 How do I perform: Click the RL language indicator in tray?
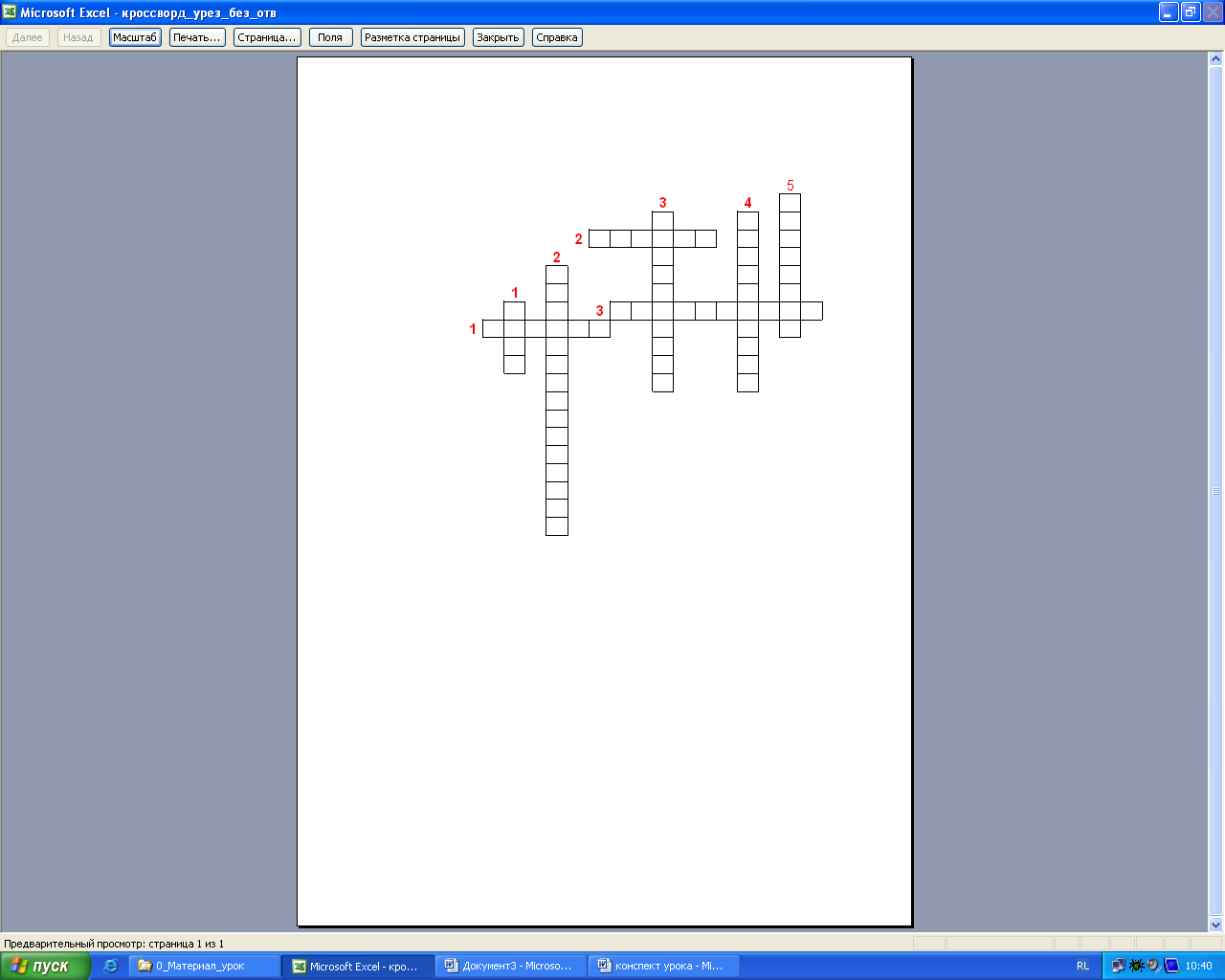pos(1082,966)
